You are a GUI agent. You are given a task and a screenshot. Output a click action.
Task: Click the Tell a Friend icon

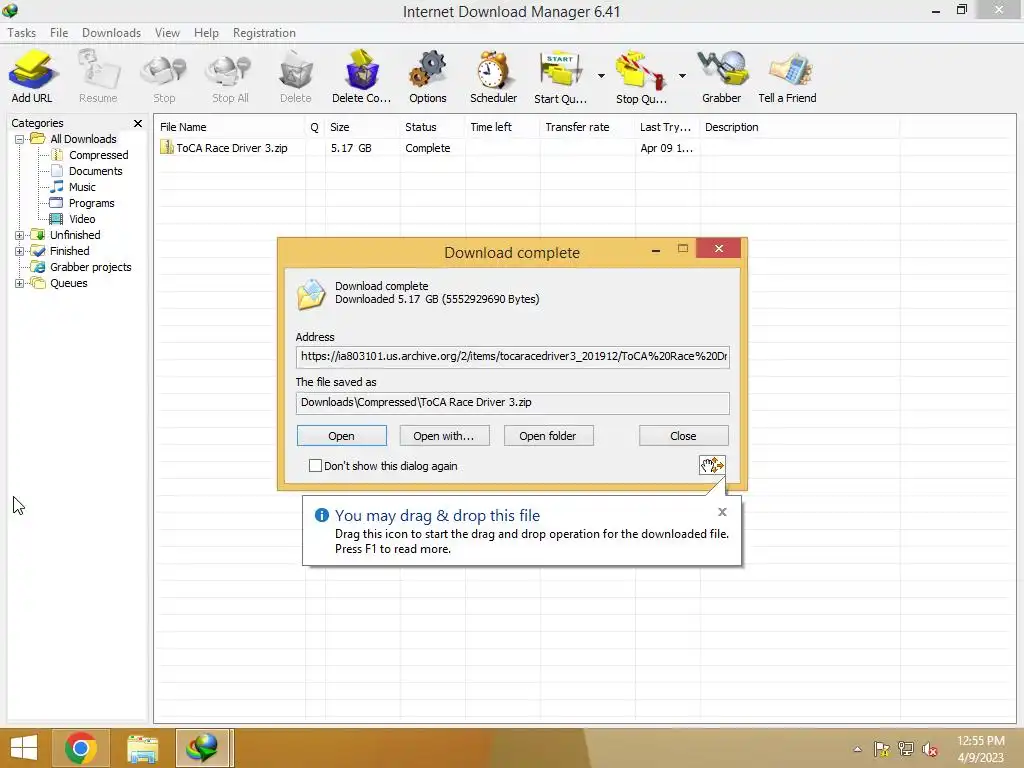[787, 77]
